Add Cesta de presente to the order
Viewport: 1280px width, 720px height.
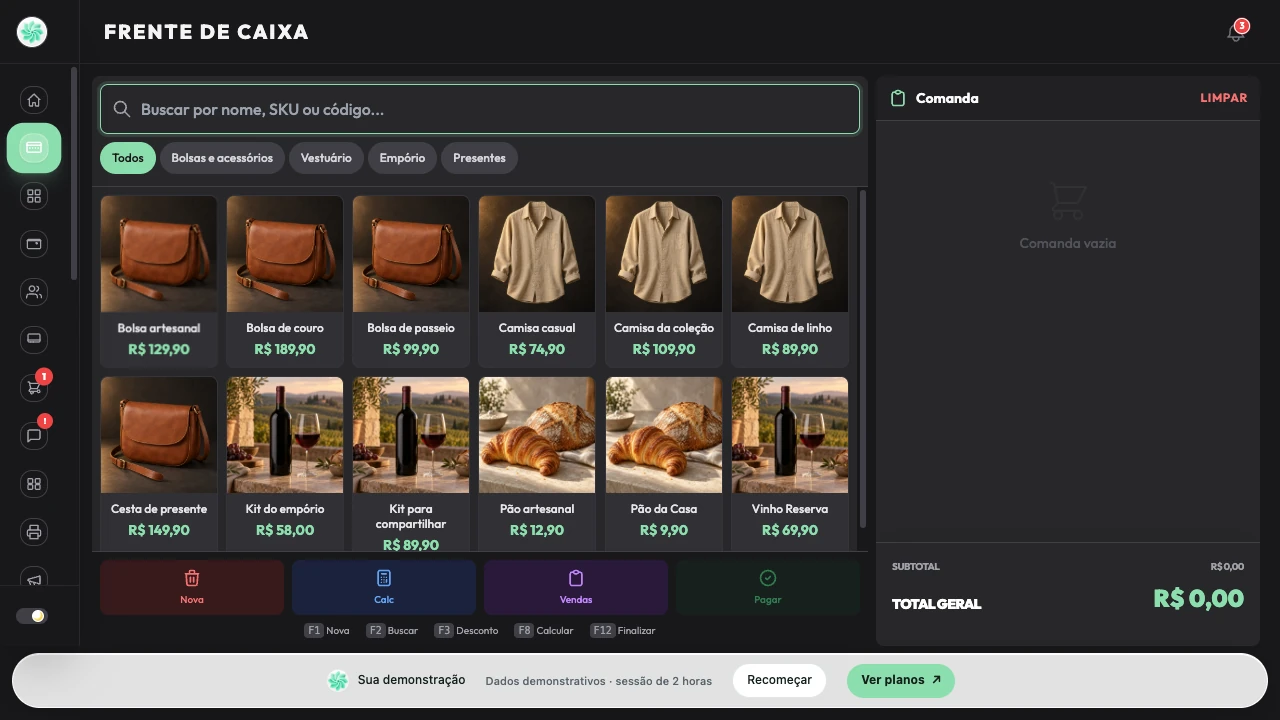(159, 462)
